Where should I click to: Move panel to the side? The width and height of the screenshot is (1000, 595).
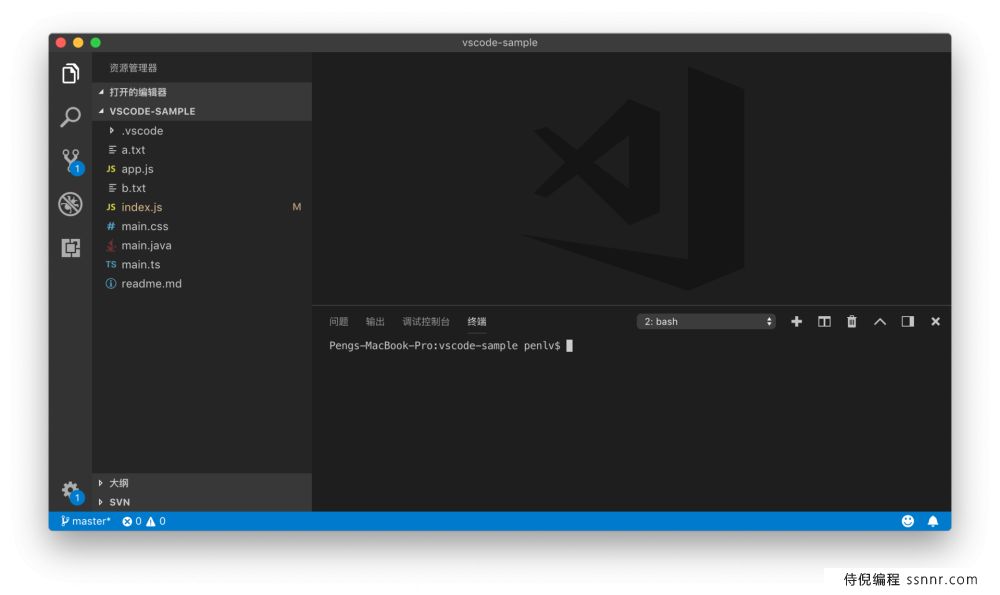908,321
